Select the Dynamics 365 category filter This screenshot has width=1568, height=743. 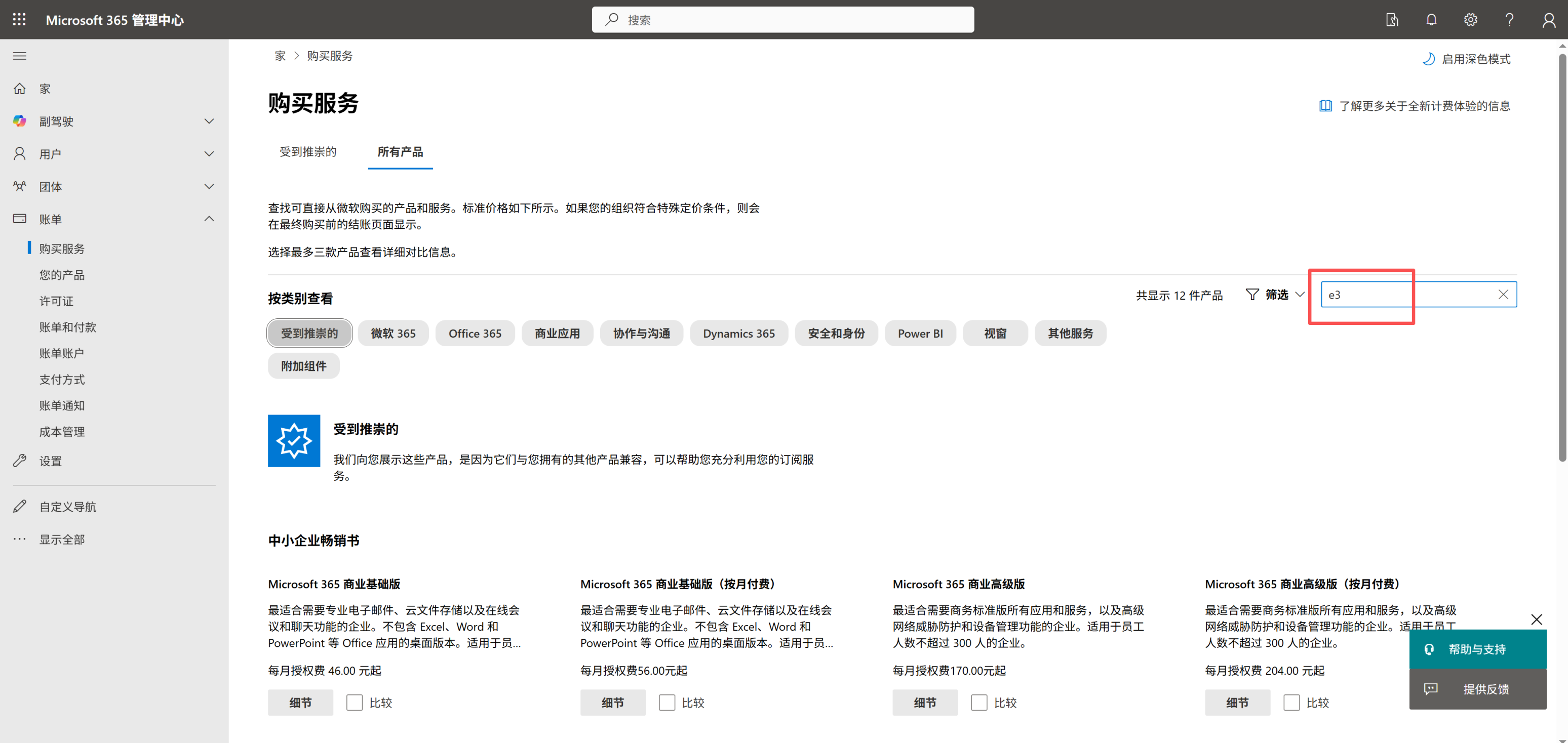(x=738, y=333)
